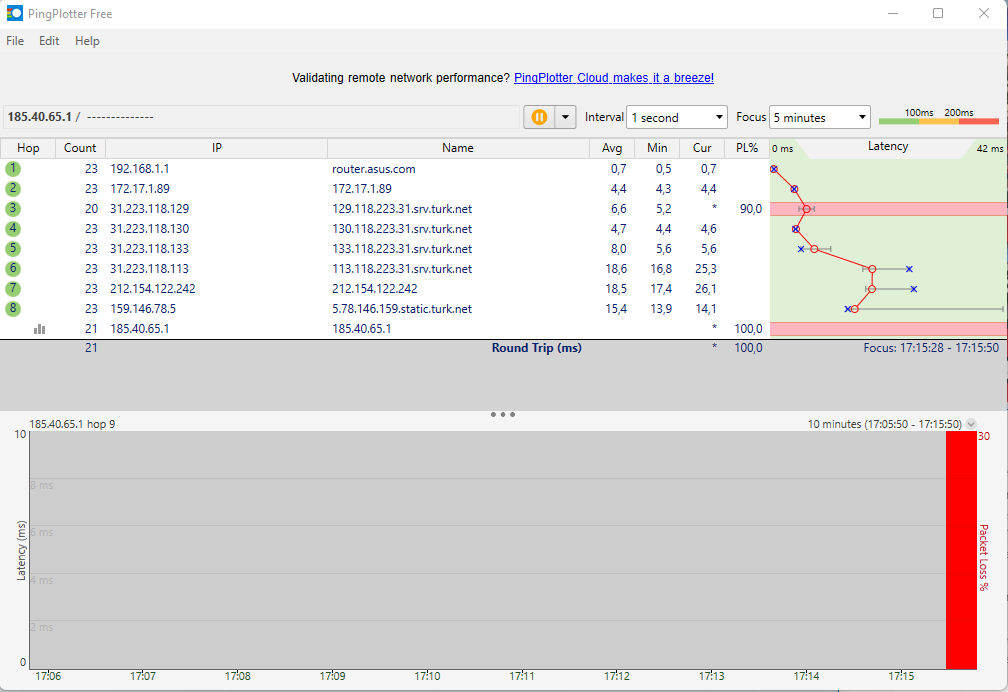1008x692 pixels.
Task: Select hop 2 green circle icon
Action: pyautogui.click(x=13, y=188)
